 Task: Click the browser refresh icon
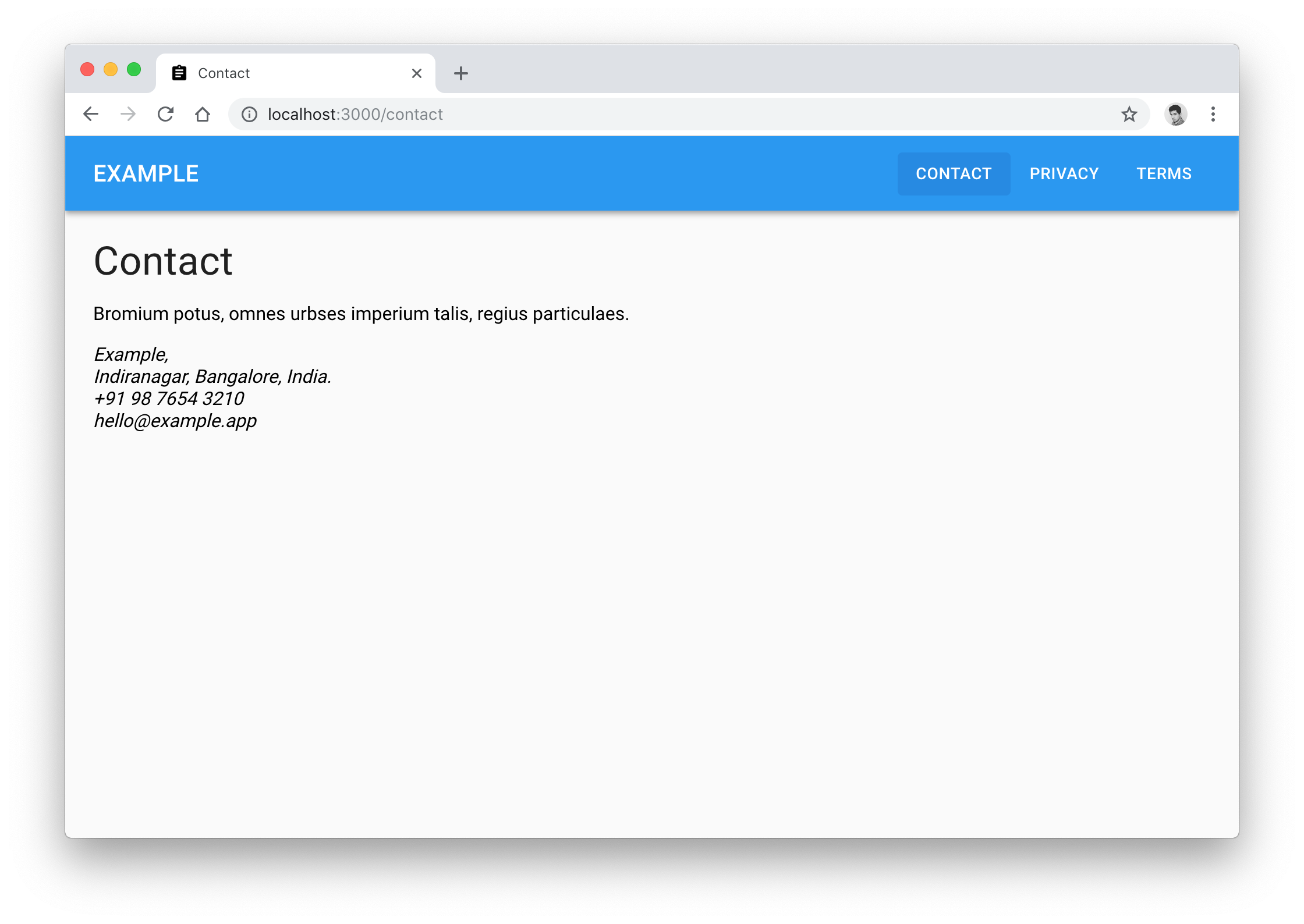pyautogui.click(x=165, y=113)
